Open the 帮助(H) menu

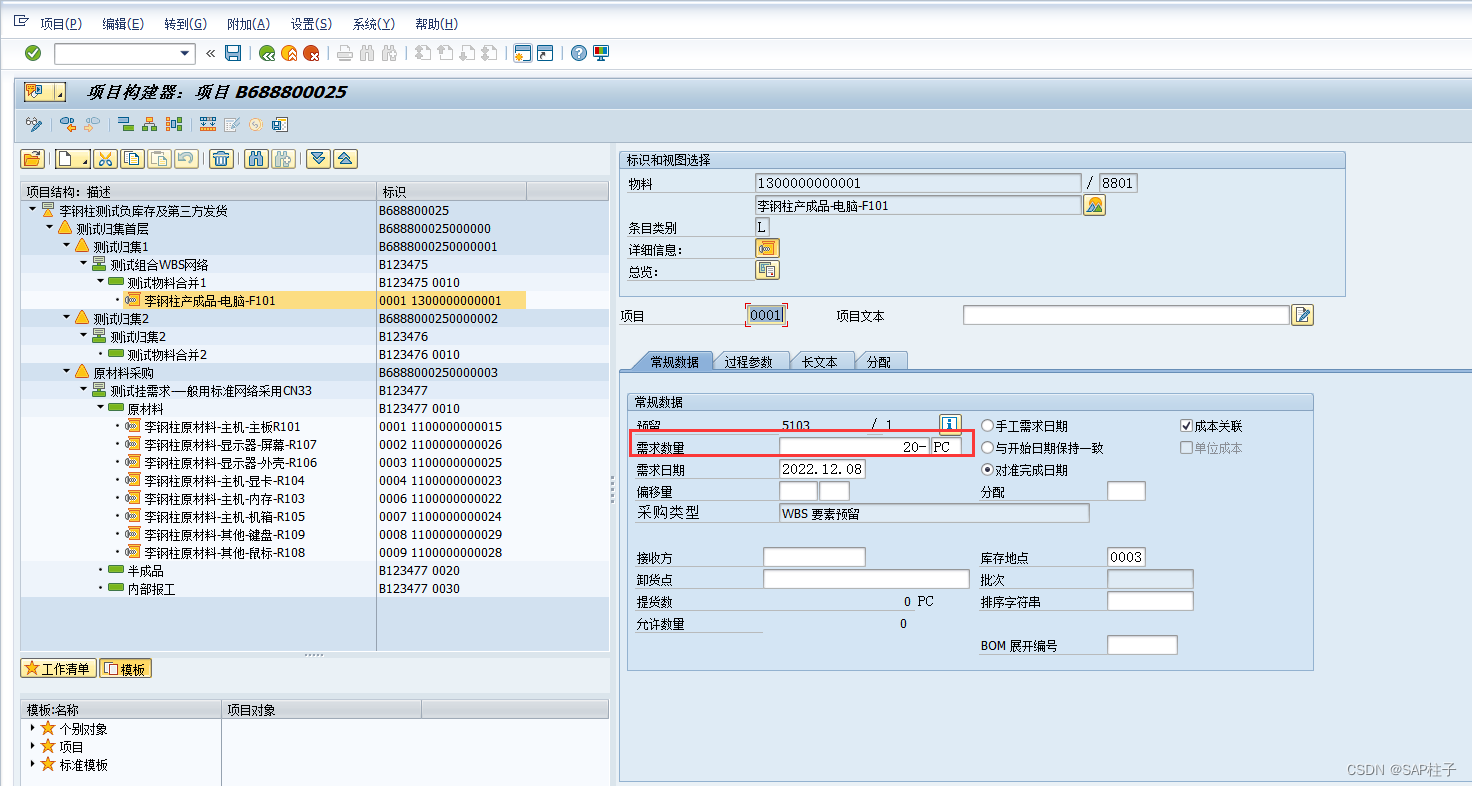click(x=436, y=24)
